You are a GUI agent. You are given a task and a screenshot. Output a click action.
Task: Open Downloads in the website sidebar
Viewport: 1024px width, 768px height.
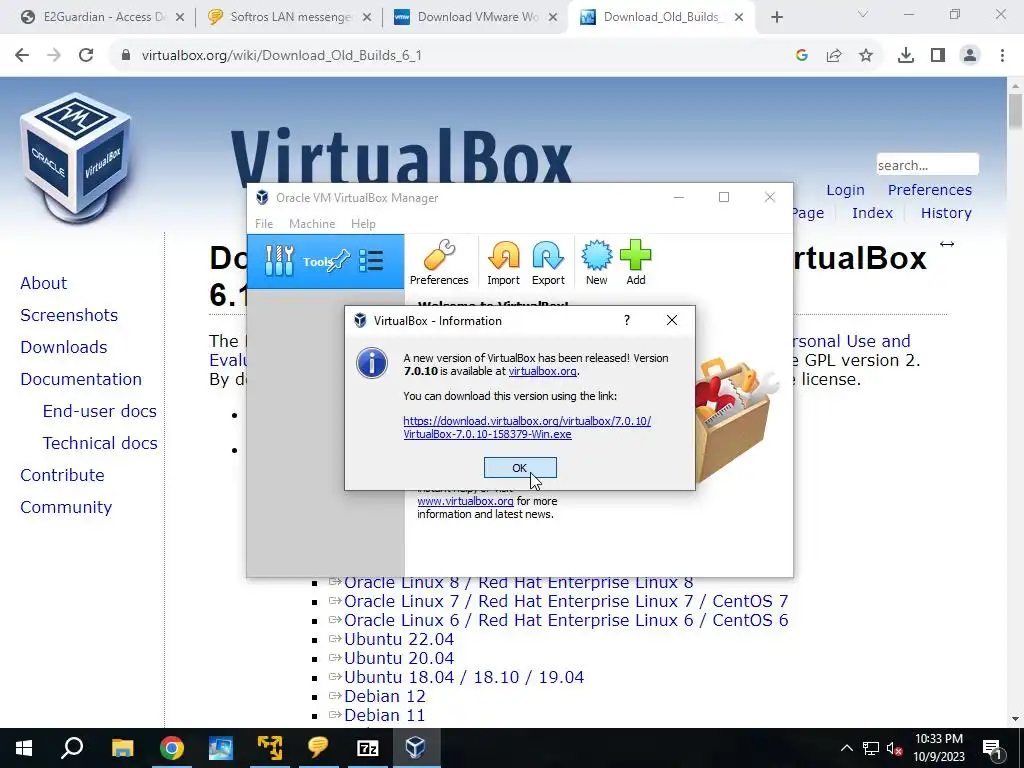(63, 347)
